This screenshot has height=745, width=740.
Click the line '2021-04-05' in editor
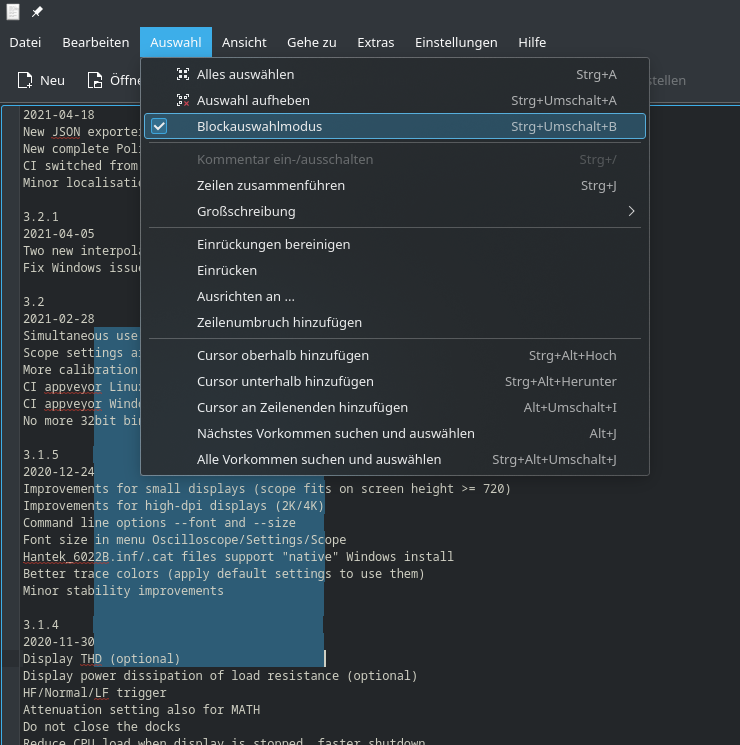click(x=59, y=234)
